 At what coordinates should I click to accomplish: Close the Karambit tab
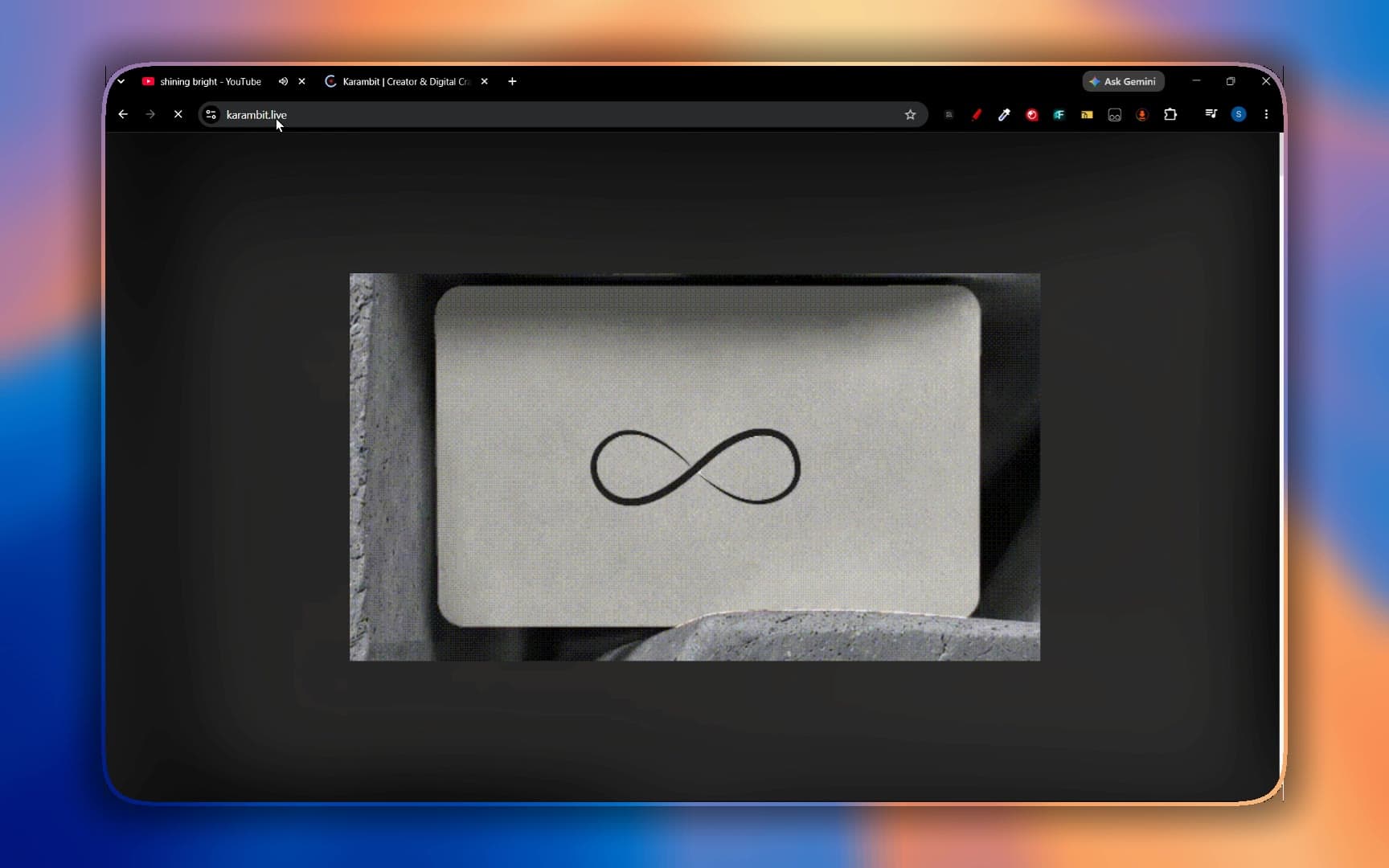485,81
